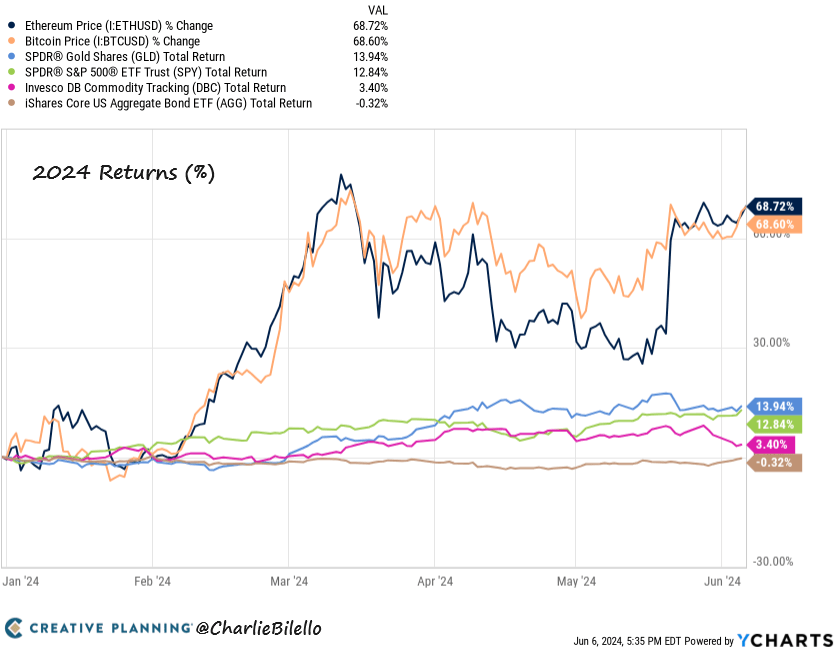Screen dimensions: 835x651
Task: Click the 68.60% value in the legend table
Action: click(370, 41)
